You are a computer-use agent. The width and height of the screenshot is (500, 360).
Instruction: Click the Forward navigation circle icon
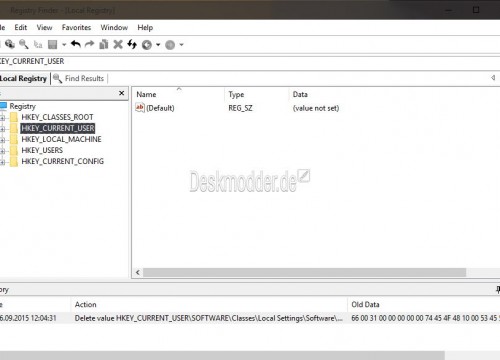(x=170, y=45)
